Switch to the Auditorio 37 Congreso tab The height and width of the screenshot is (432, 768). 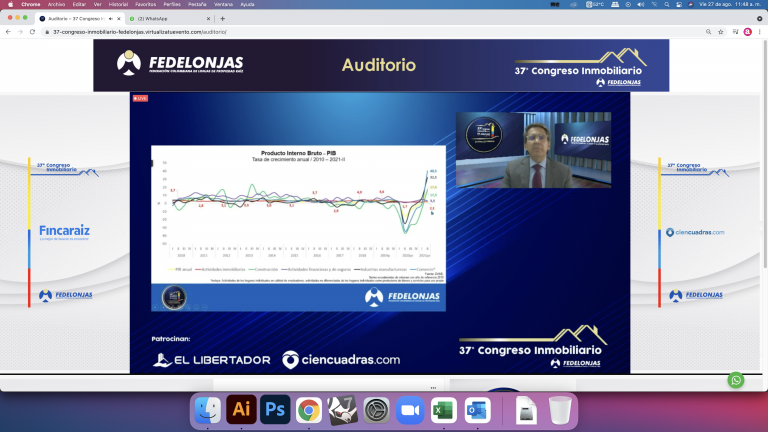tap(76, 19)
